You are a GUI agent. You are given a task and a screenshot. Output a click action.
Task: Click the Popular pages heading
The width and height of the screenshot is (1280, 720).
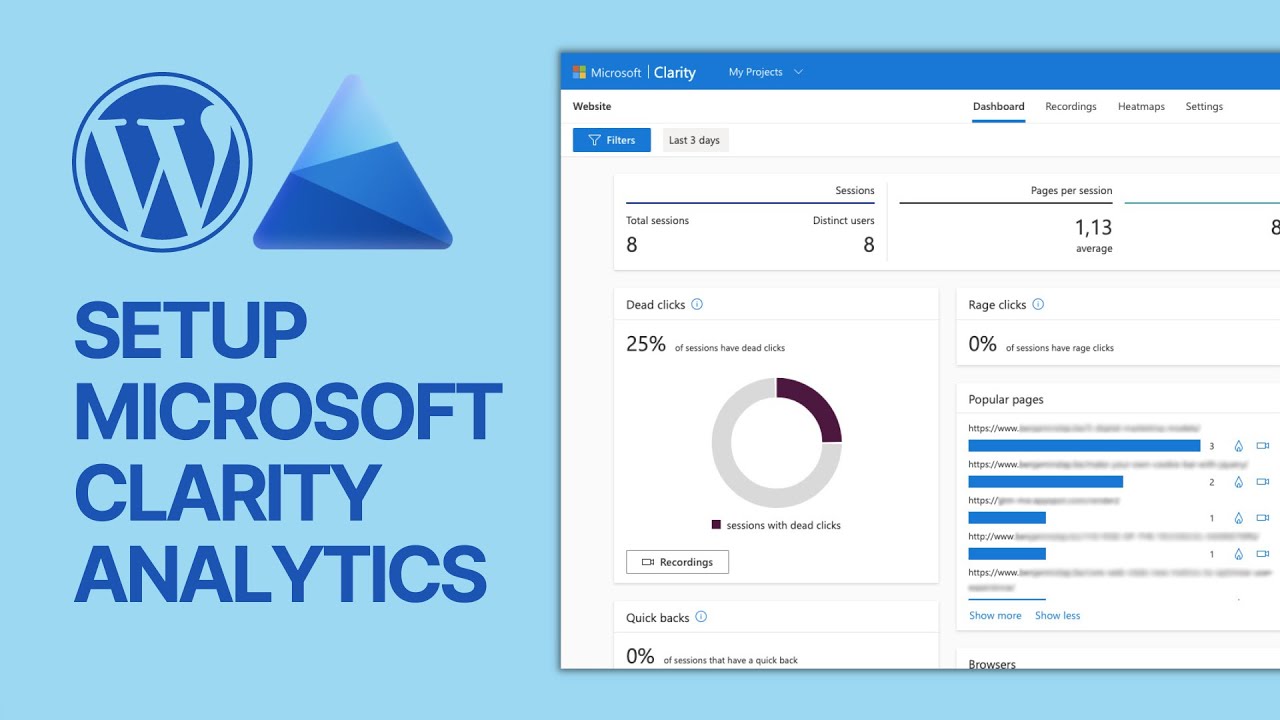(1006, 399)
